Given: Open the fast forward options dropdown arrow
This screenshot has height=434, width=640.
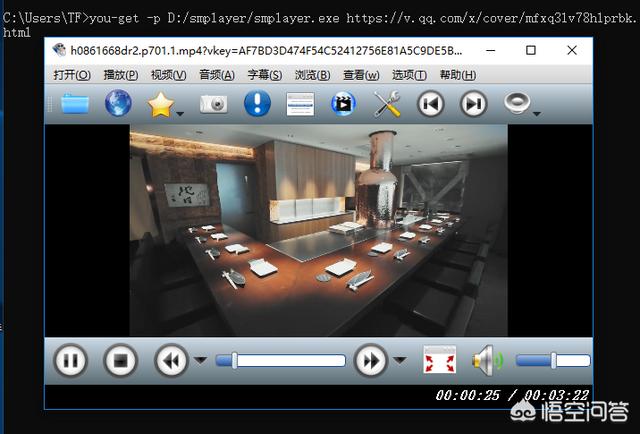Looking at the screenshot, I should pos(400,360).
